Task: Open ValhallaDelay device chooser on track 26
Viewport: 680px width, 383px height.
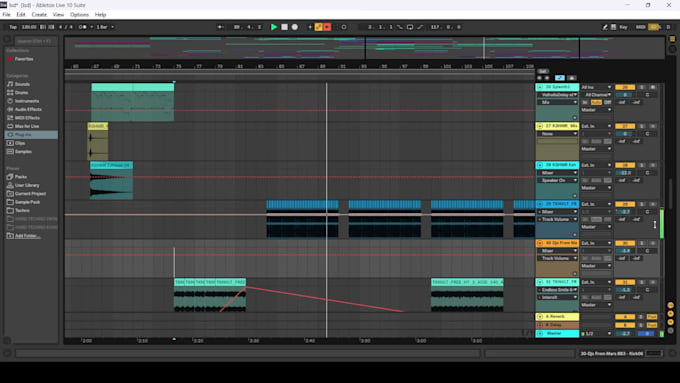Action: point(557,95)
